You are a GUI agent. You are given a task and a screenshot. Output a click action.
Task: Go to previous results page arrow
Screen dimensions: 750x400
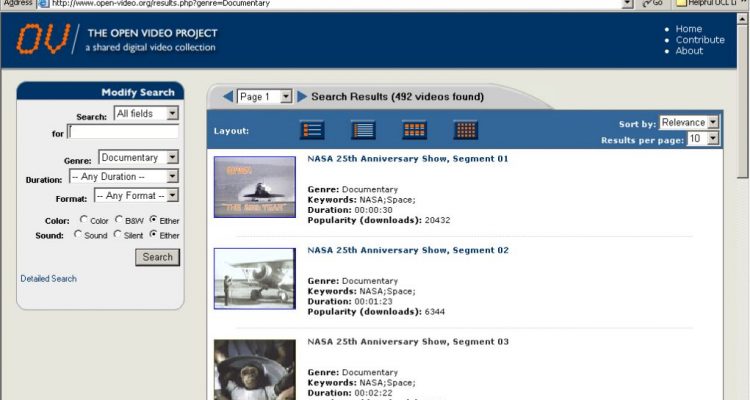pyautogui.click(x=228, y=96)
